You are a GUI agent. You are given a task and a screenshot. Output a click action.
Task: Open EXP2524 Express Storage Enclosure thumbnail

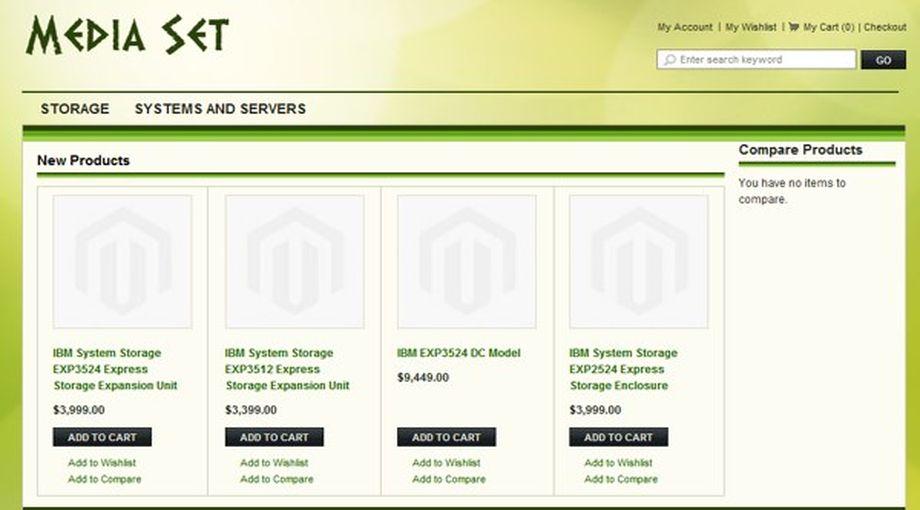coord(638,262)
